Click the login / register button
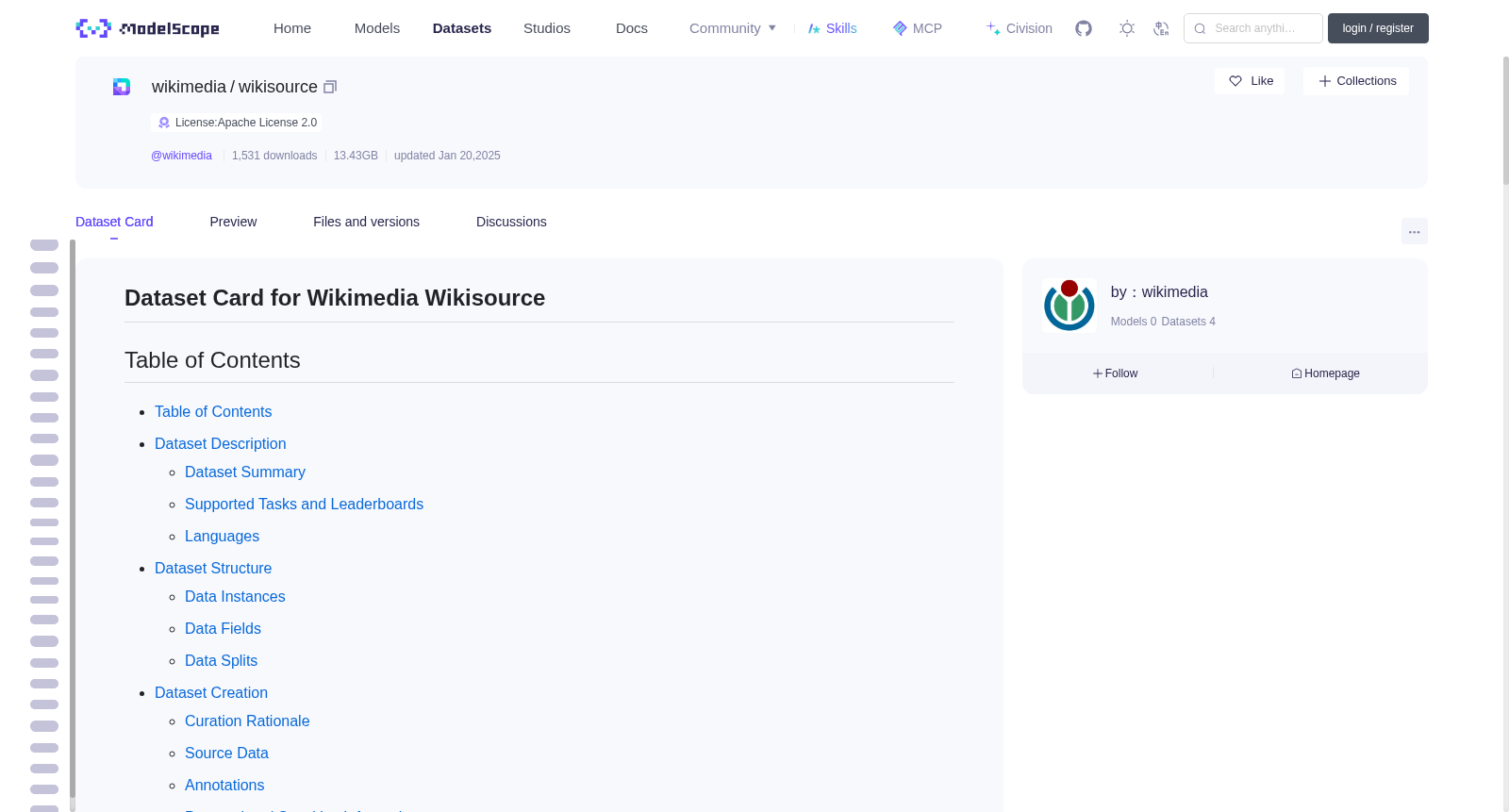Viewport: 1509px width, 812px height. click(1378, 28)
